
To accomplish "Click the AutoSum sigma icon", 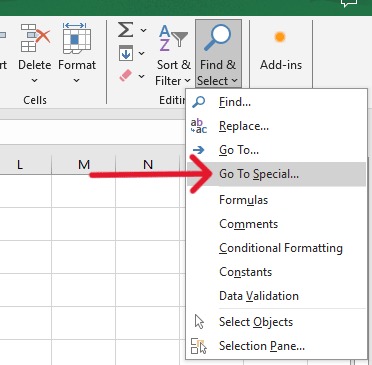I will (x=125, y=30).
